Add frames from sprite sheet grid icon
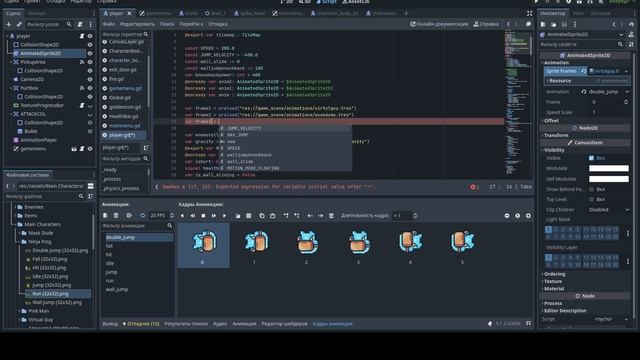 coord(249,216)
